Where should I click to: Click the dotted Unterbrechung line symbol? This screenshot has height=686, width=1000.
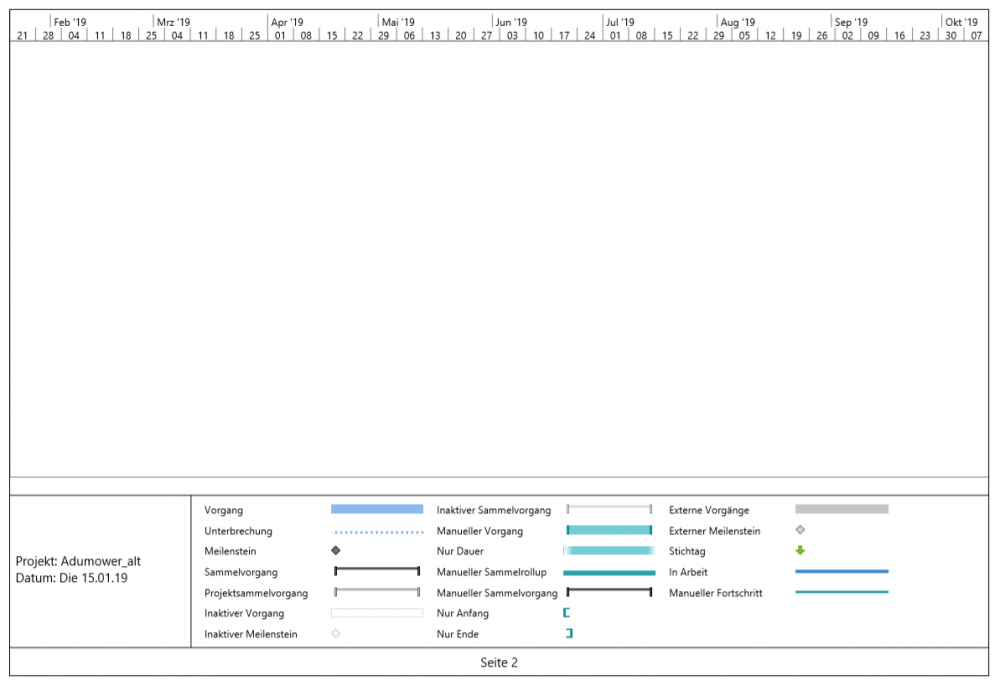(x=377, y=531)
